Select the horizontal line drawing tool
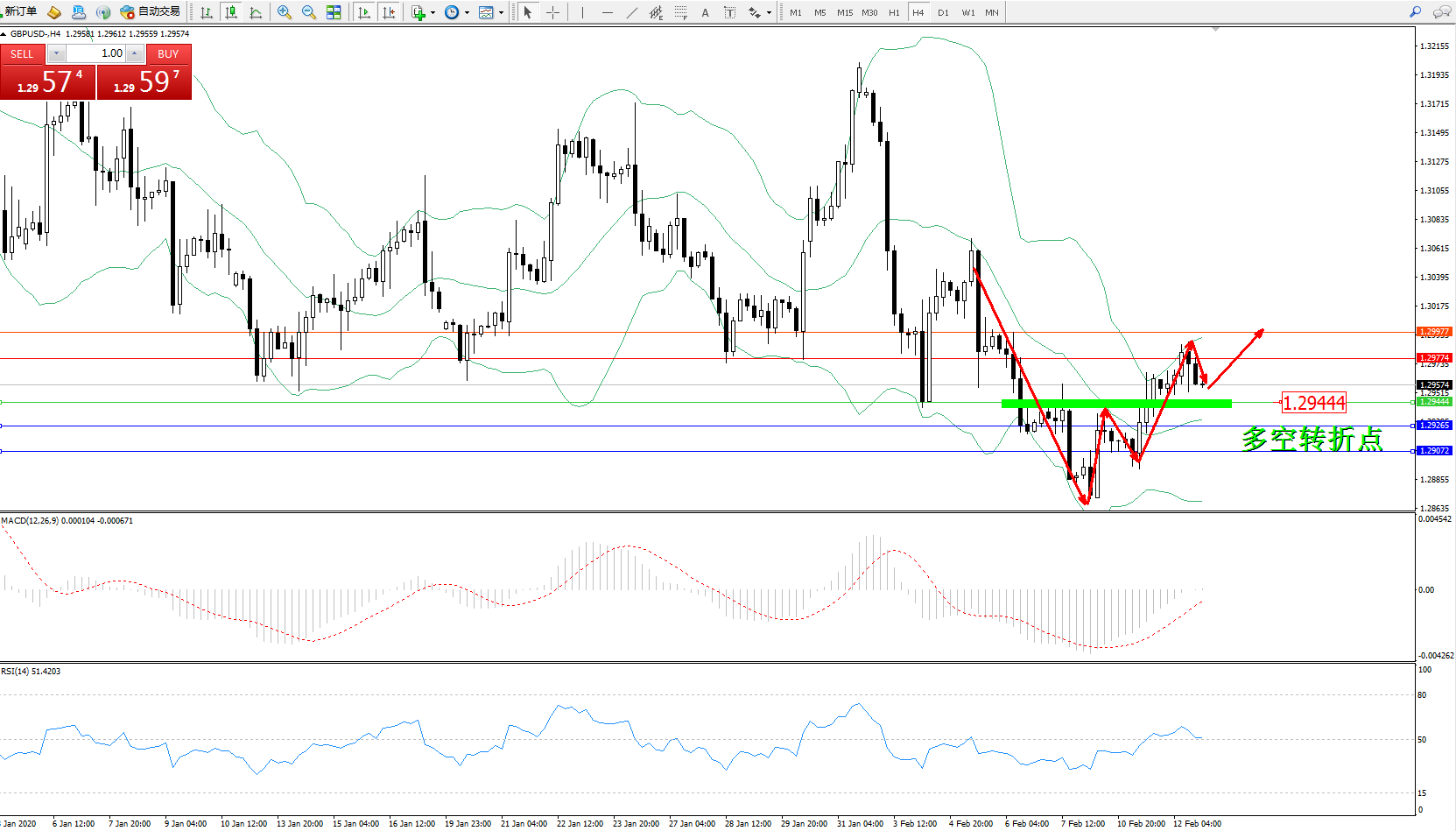Viewport: 1456px width, 831px height. pyautogui.click(x=607, y=12)
